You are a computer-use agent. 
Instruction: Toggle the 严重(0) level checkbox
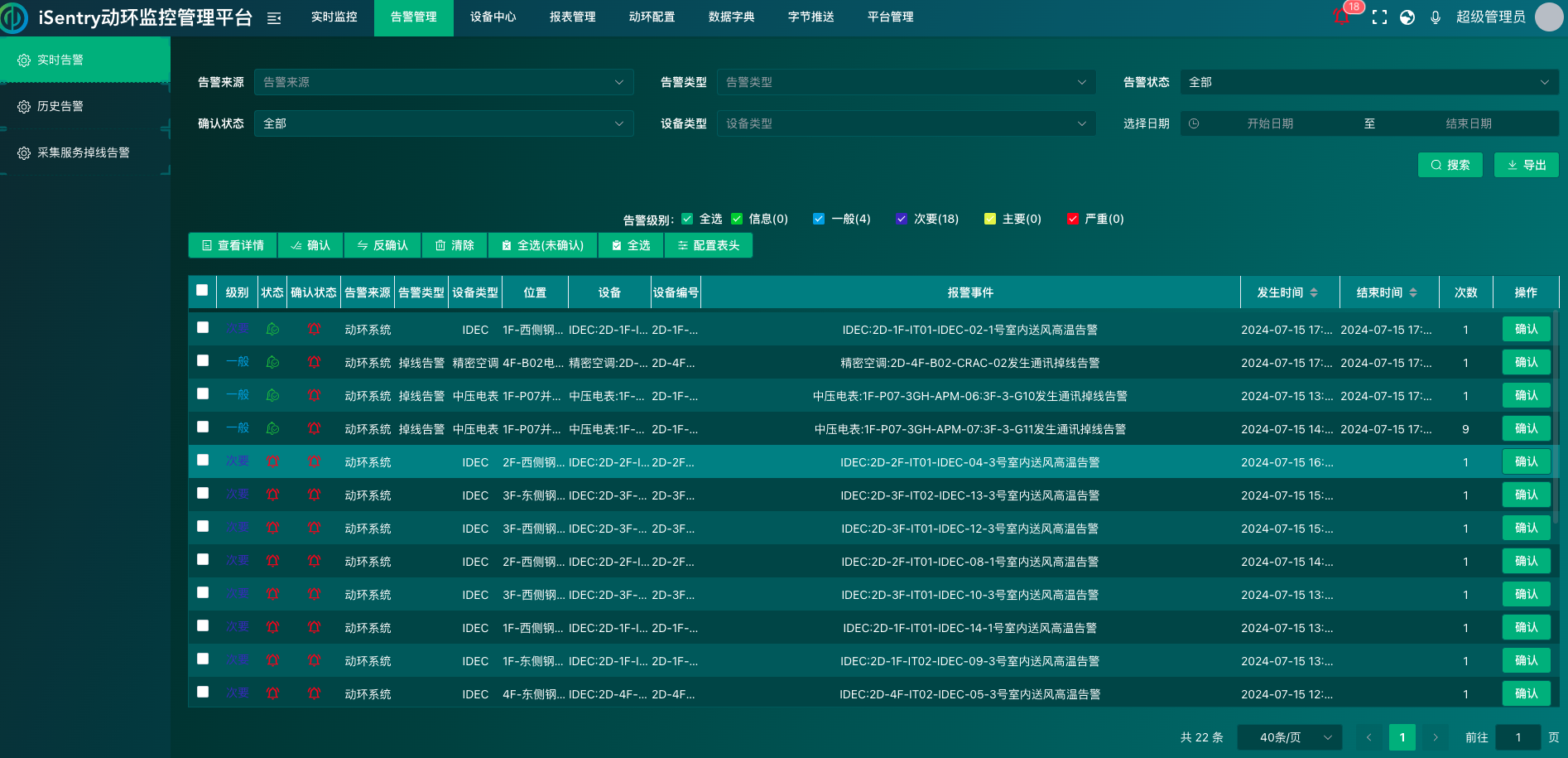(1073, 219)
